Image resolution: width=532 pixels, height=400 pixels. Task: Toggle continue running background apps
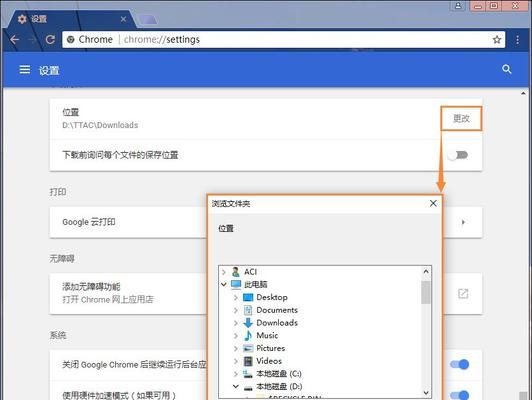[x=459, y=364]
